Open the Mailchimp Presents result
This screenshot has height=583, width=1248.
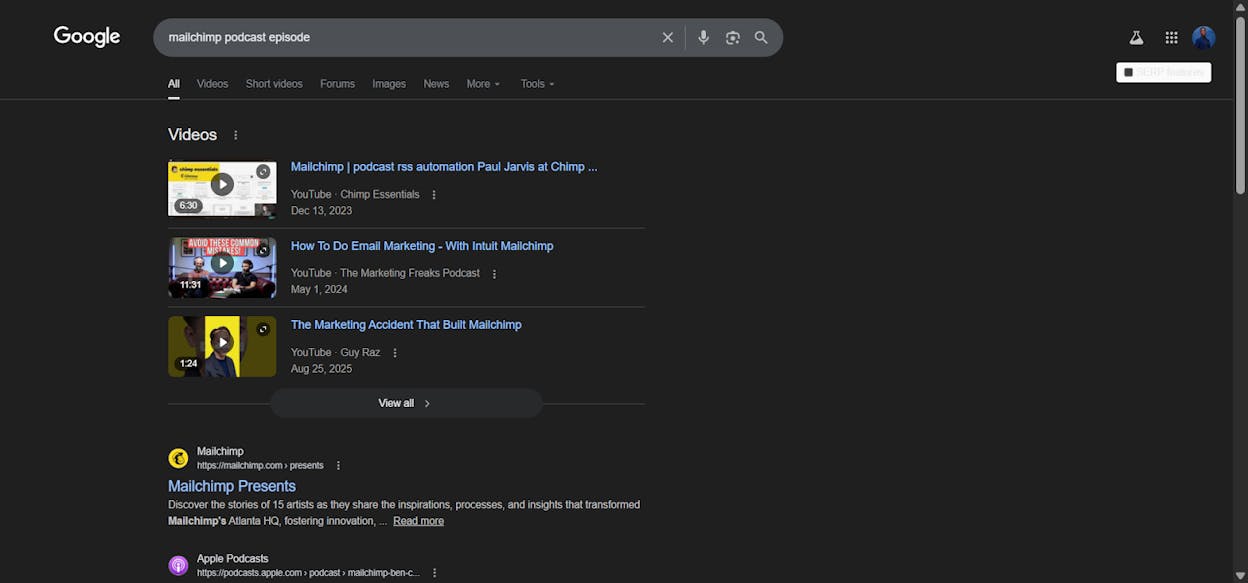[232, 486]
